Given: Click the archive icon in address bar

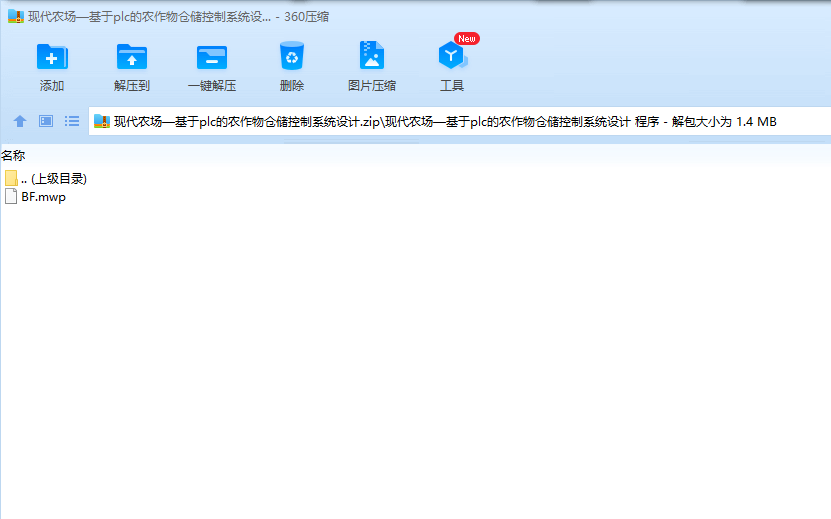Looking at the screenshot, I should pyautogui.click(x=102, y=121).
